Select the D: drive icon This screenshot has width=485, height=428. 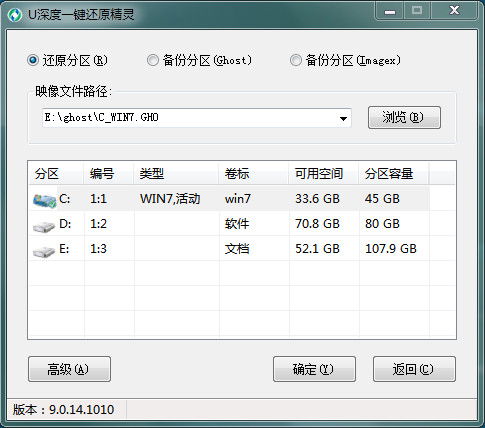44,226
